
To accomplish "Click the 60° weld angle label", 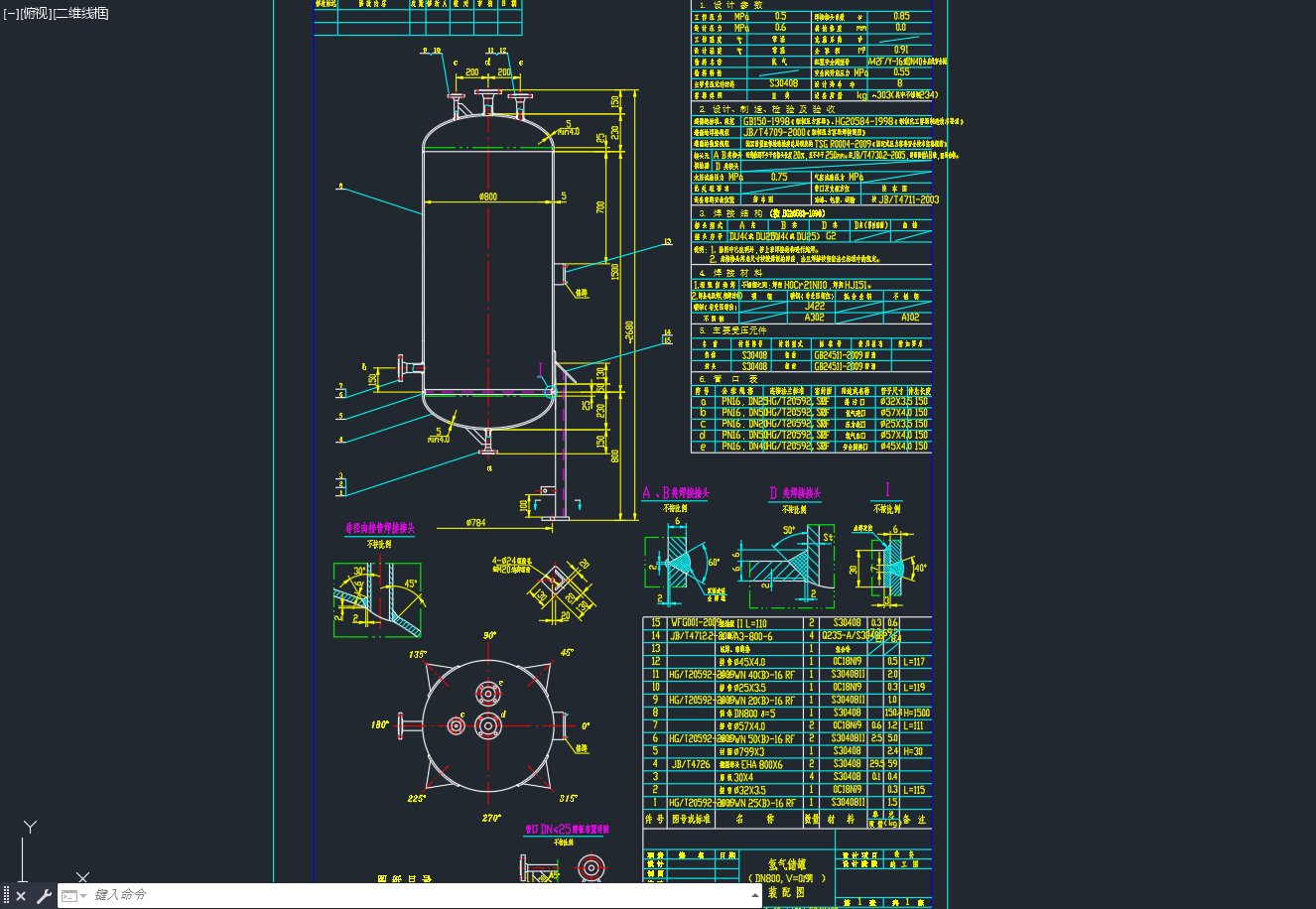I will pyautogui.click(x=712, y=563).
